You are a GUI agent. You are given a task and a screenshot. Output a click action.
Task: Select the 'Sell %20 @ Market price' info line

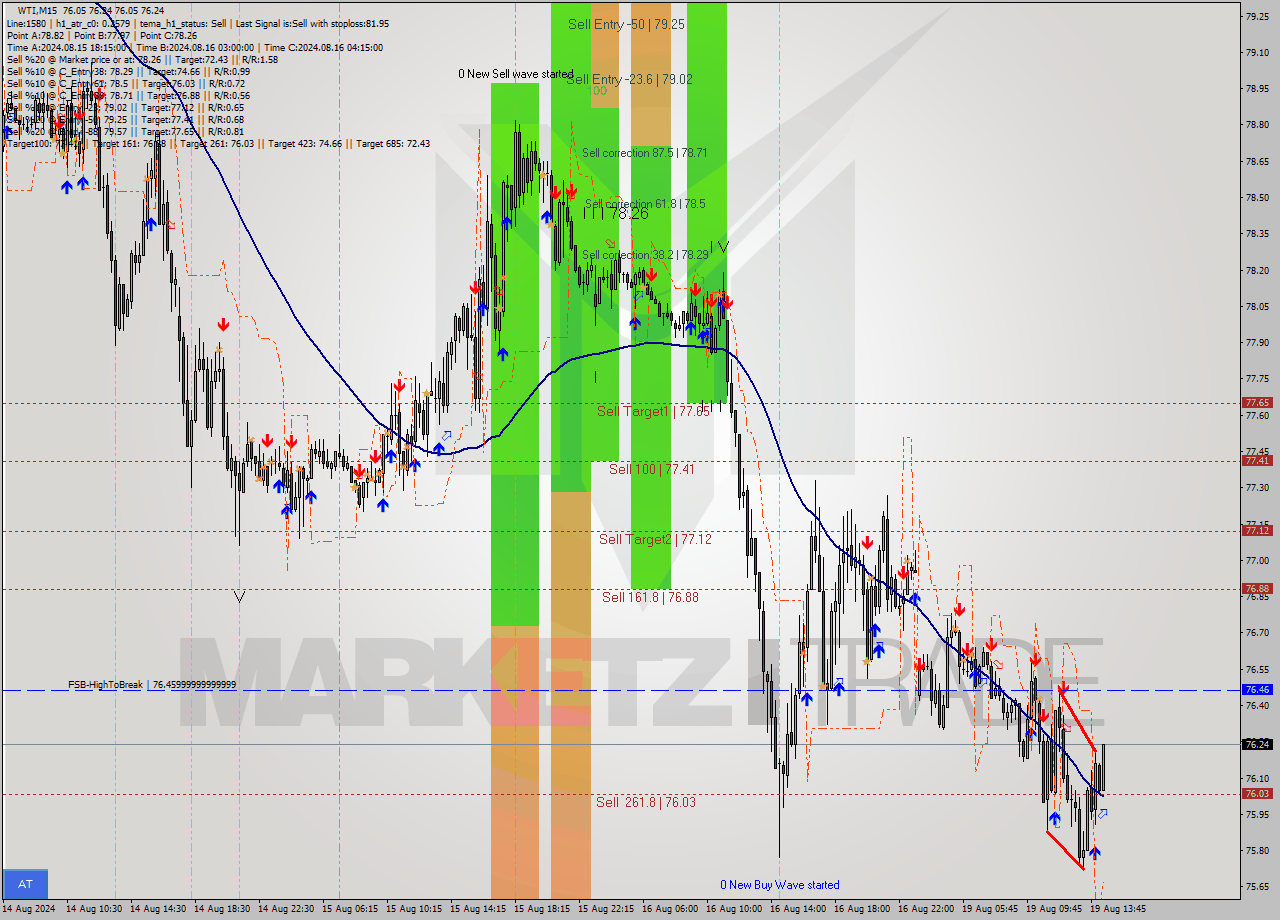pos(143,59)
